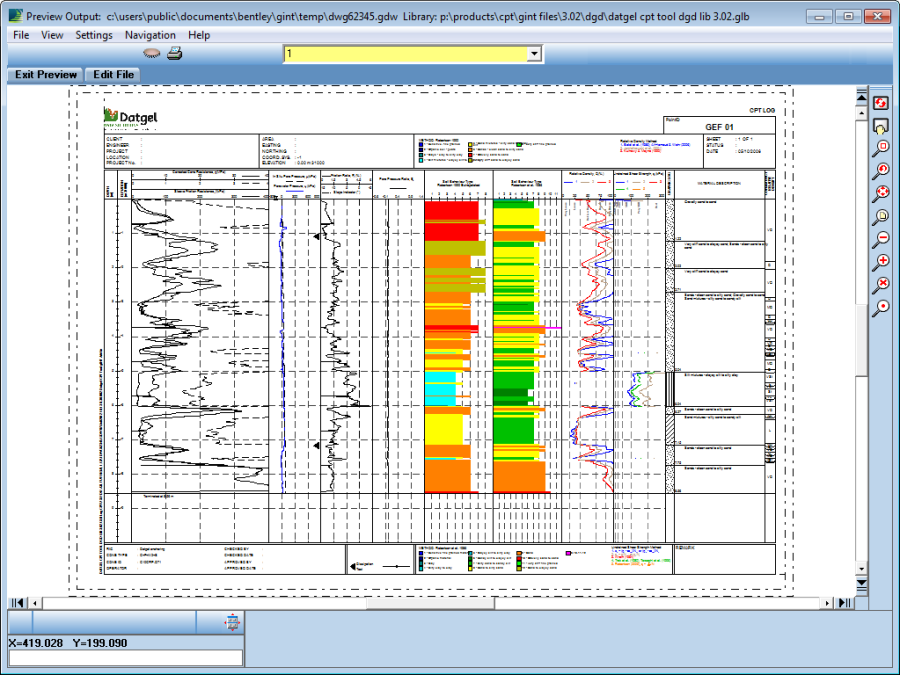Click the magnifier with red X

click(881, 285)
